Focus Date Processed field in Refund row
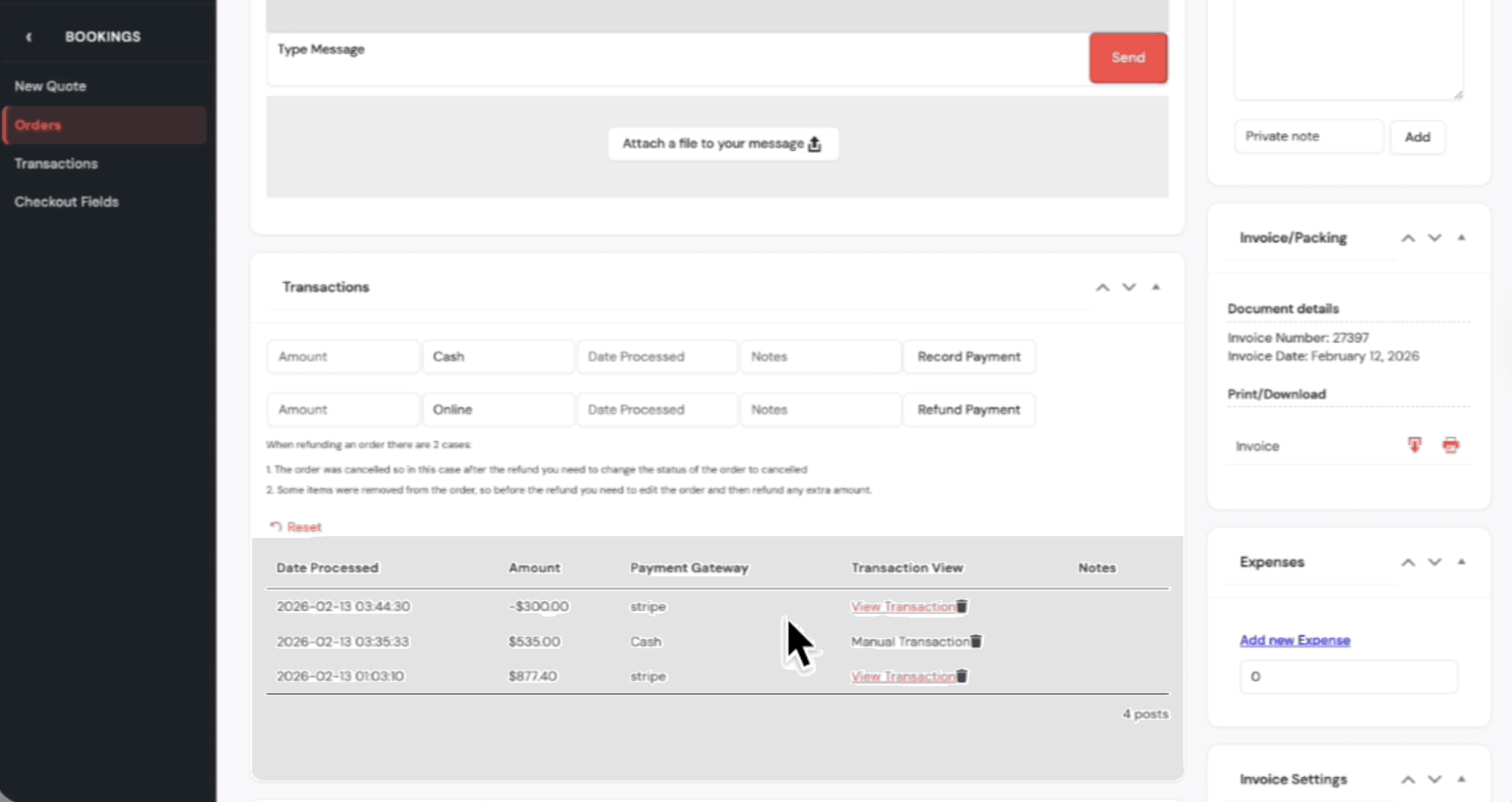1512x802 pixels. tap(657, 409)
